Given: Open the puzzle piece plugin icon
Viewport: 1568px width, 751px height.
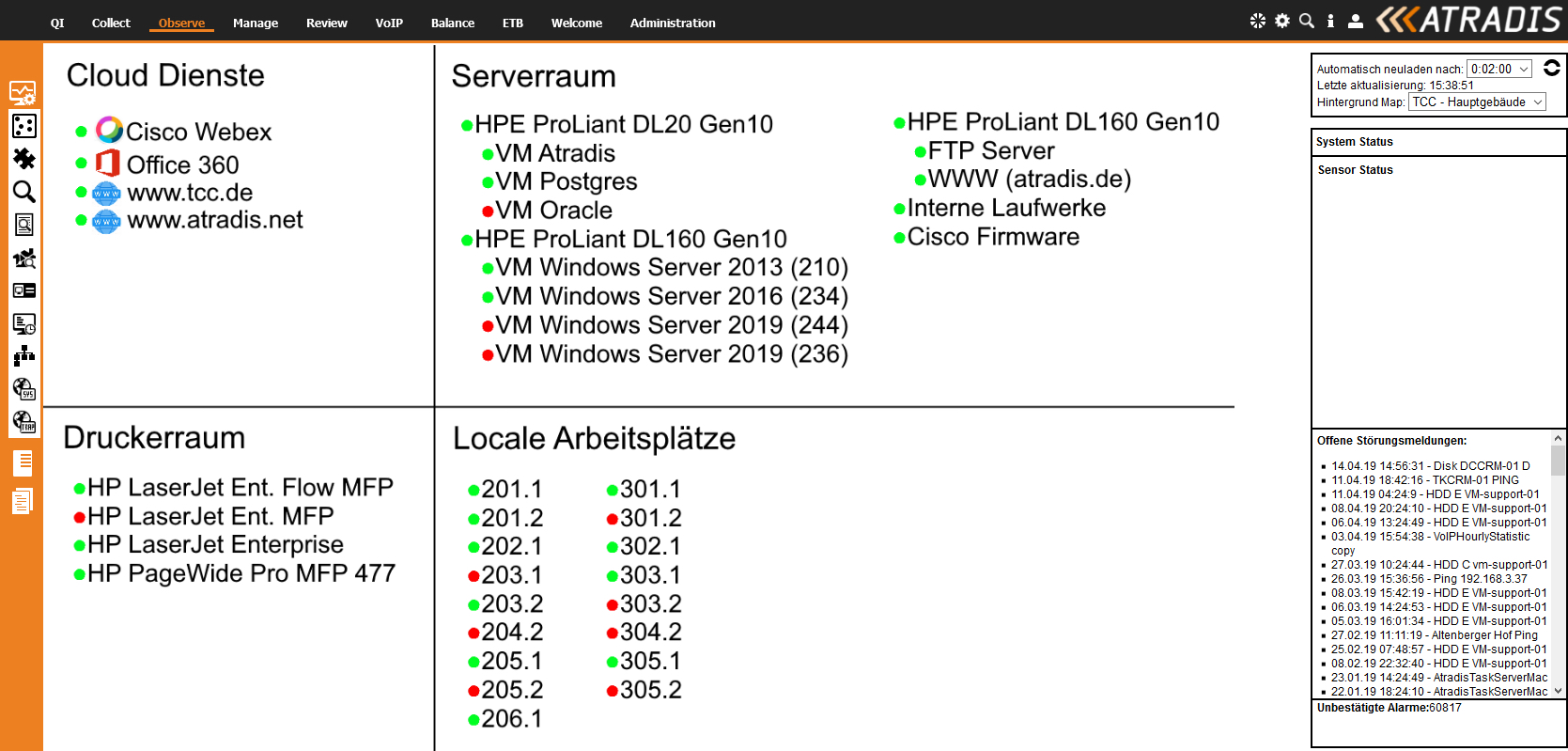Looking at the screenshot, I should pos(23,159).
